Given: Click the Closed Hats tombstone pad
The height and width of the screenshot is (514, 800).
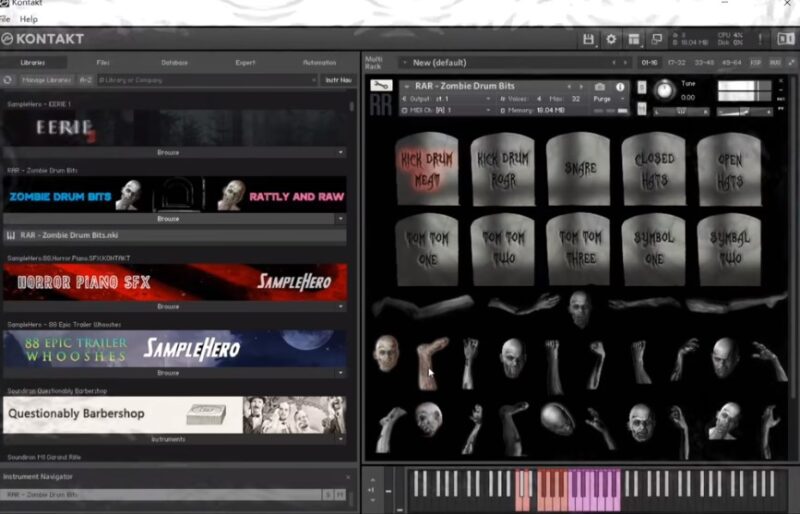Looking at the screenshot, I should [x=655, y=168].
